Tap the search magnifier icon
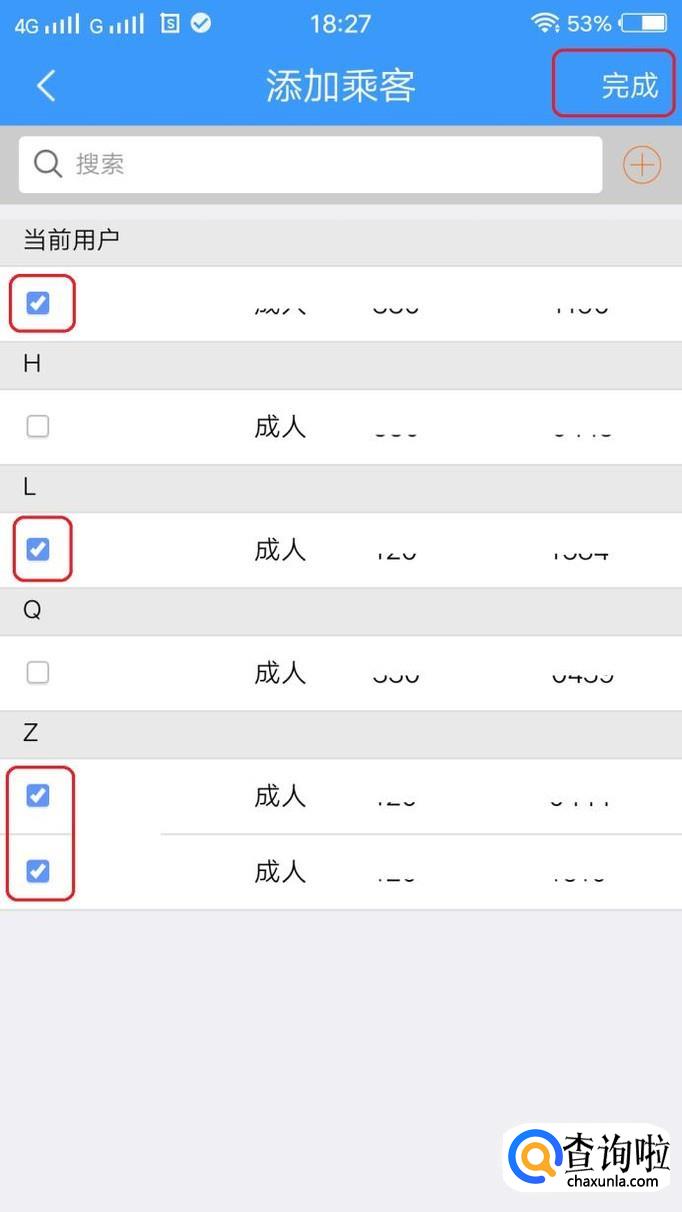This screenshot has height=1212, width=682. pos(48,164)
